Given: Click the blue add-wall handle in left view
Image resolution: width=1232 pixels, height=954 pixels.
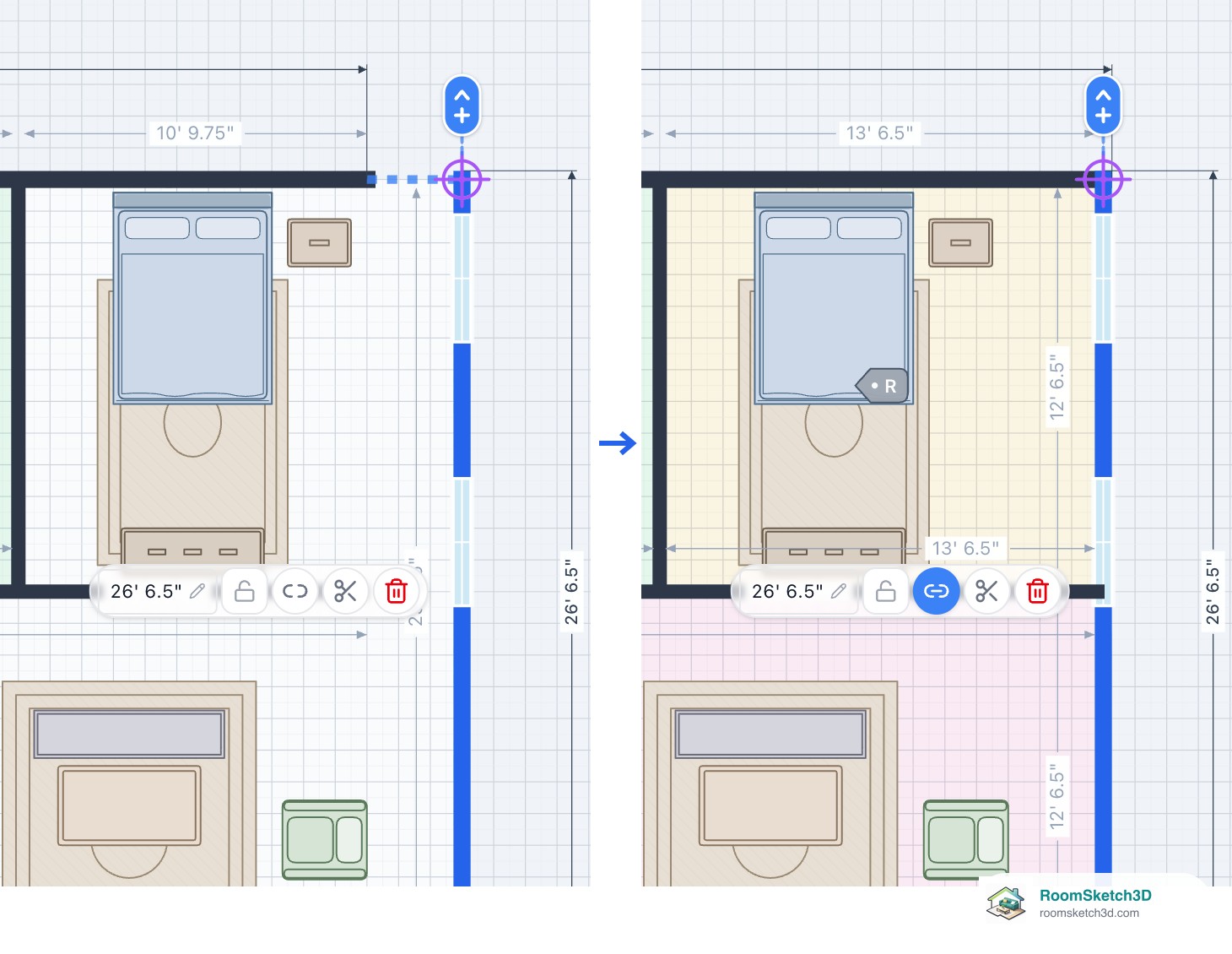Looking at the screenshot, I should point(462,106).
